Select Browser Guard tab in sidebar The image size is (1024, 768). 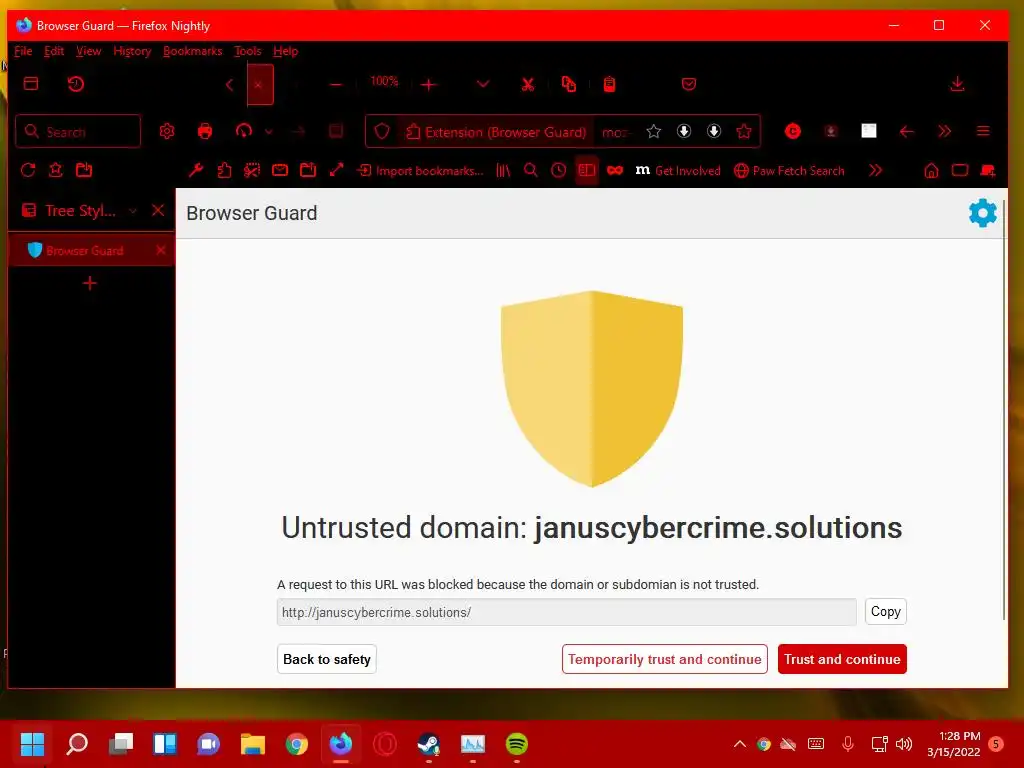[x=91, y=250]
